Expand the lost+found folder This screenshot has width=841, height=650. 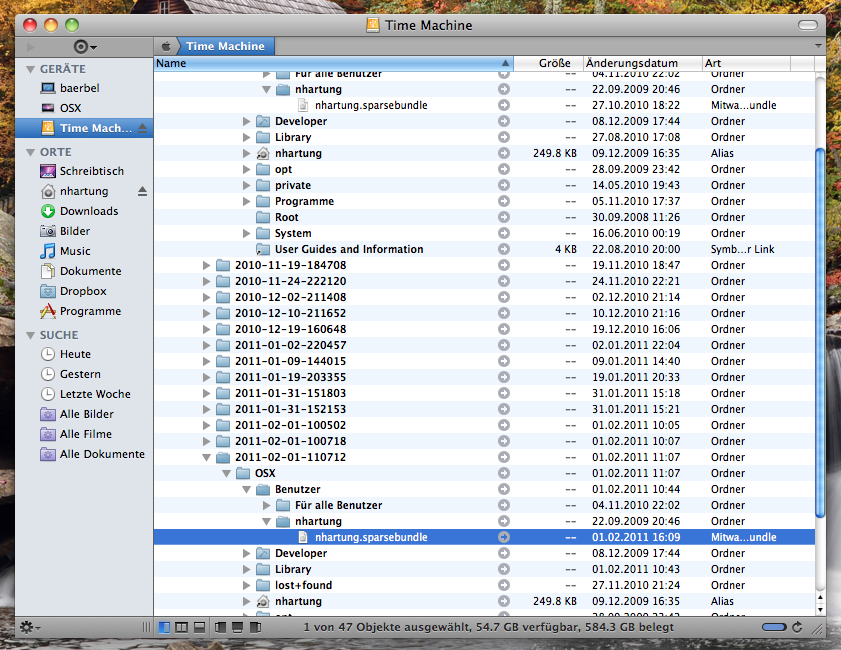pyautogui.click(x=246, y=585)
